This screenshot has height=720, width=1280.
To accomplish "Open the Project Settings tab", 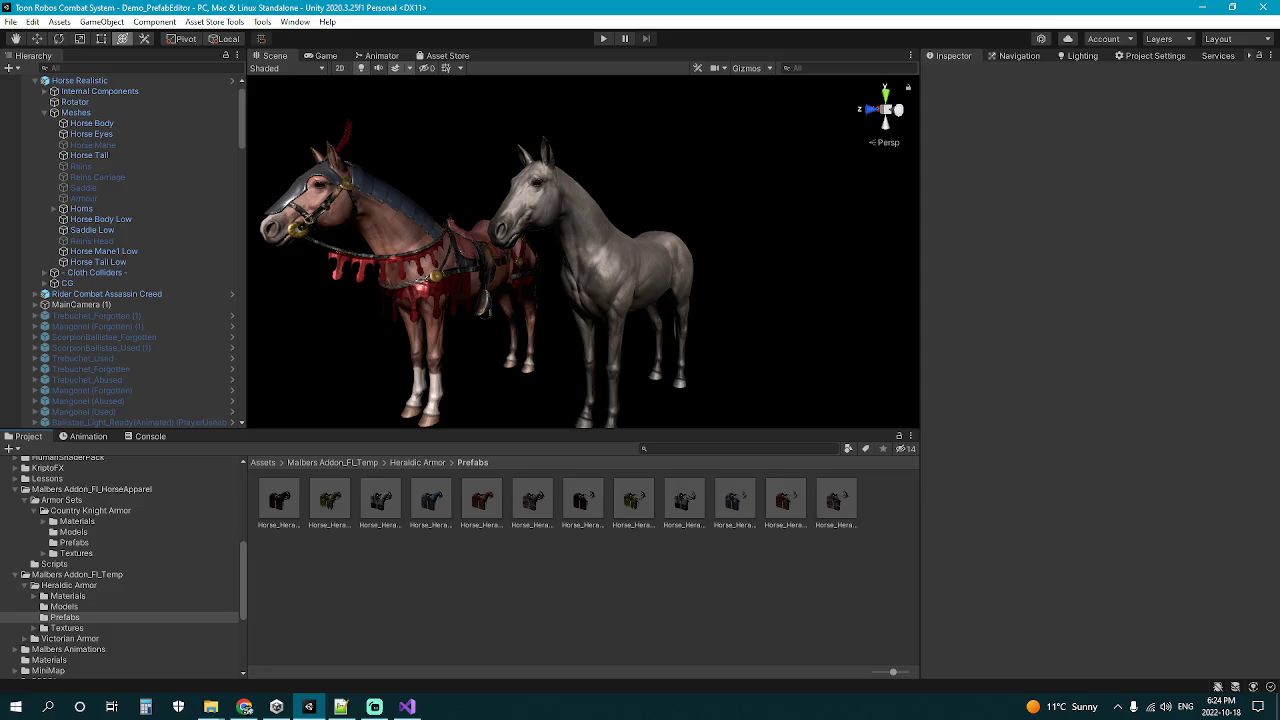I will (1150, 56).
